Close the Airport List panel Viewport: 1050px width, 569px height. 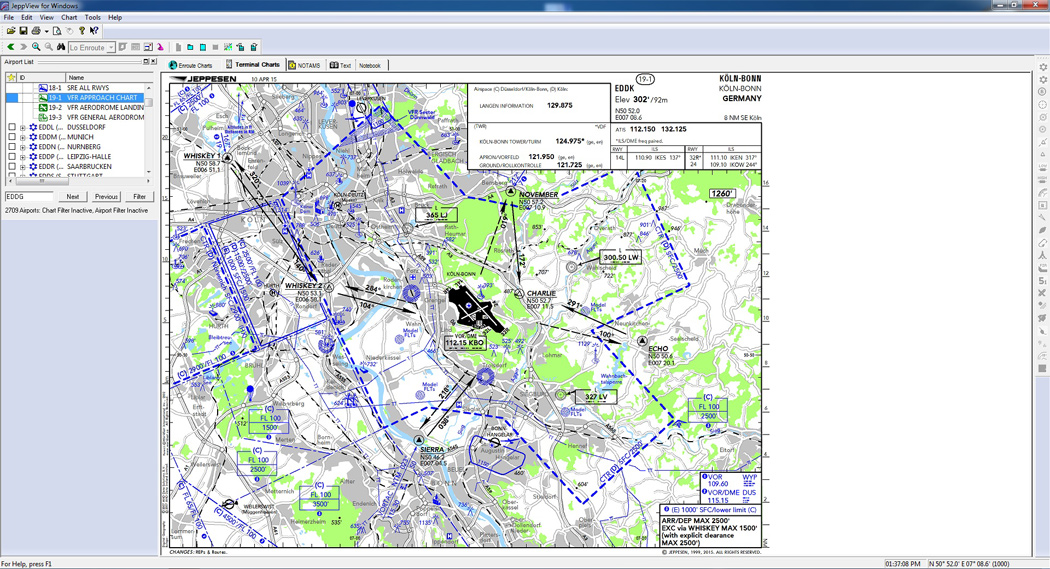click(153, 62)
